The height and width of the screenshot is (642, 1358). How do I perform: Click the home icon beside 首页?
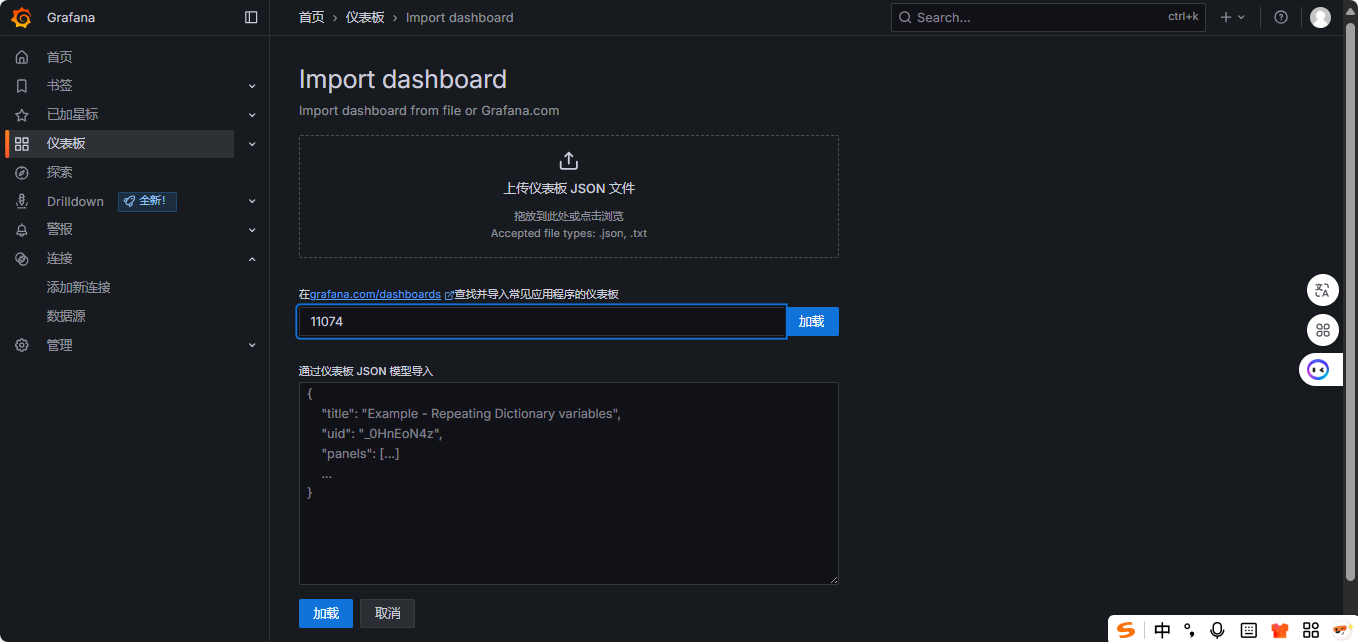click(22, 57)
